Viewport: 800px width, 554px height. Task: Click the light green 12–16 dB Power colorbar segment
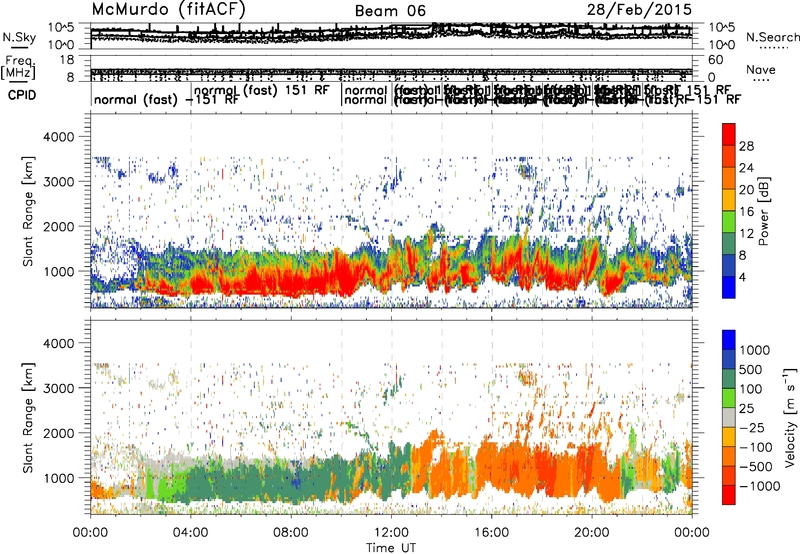coord(729,221)
